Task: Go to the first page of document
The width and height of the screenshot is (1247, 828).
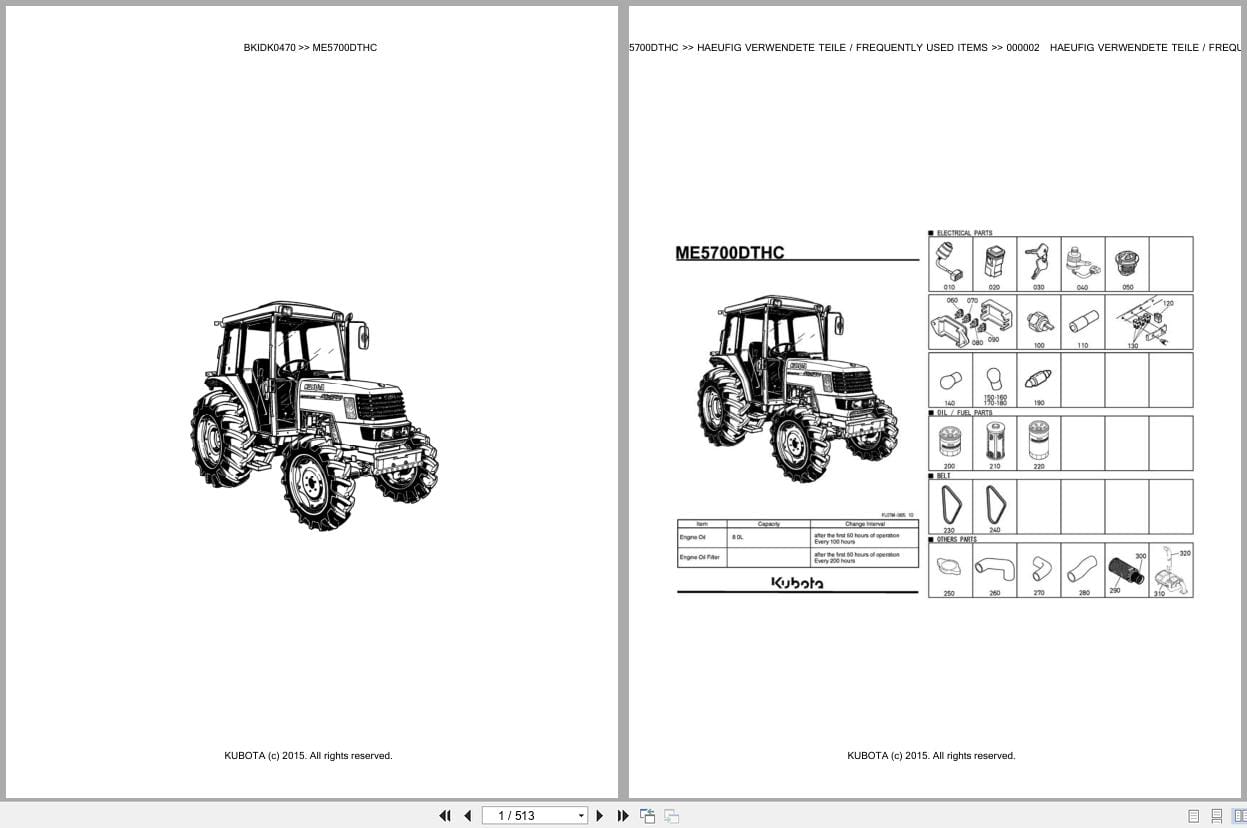Action: point(445,816)
